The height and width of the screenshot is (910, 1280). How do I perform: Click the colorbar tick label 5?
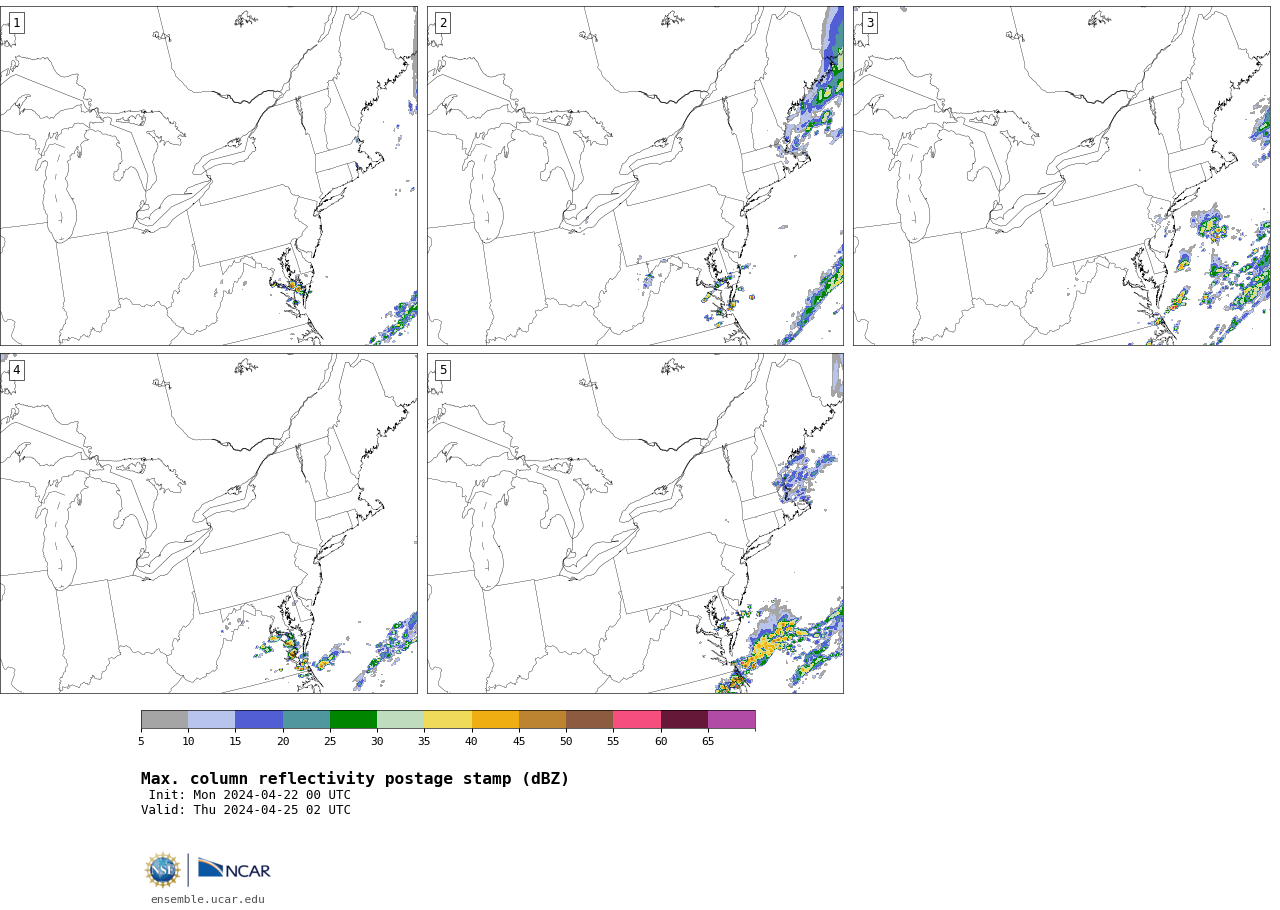(x=141, y=741)
